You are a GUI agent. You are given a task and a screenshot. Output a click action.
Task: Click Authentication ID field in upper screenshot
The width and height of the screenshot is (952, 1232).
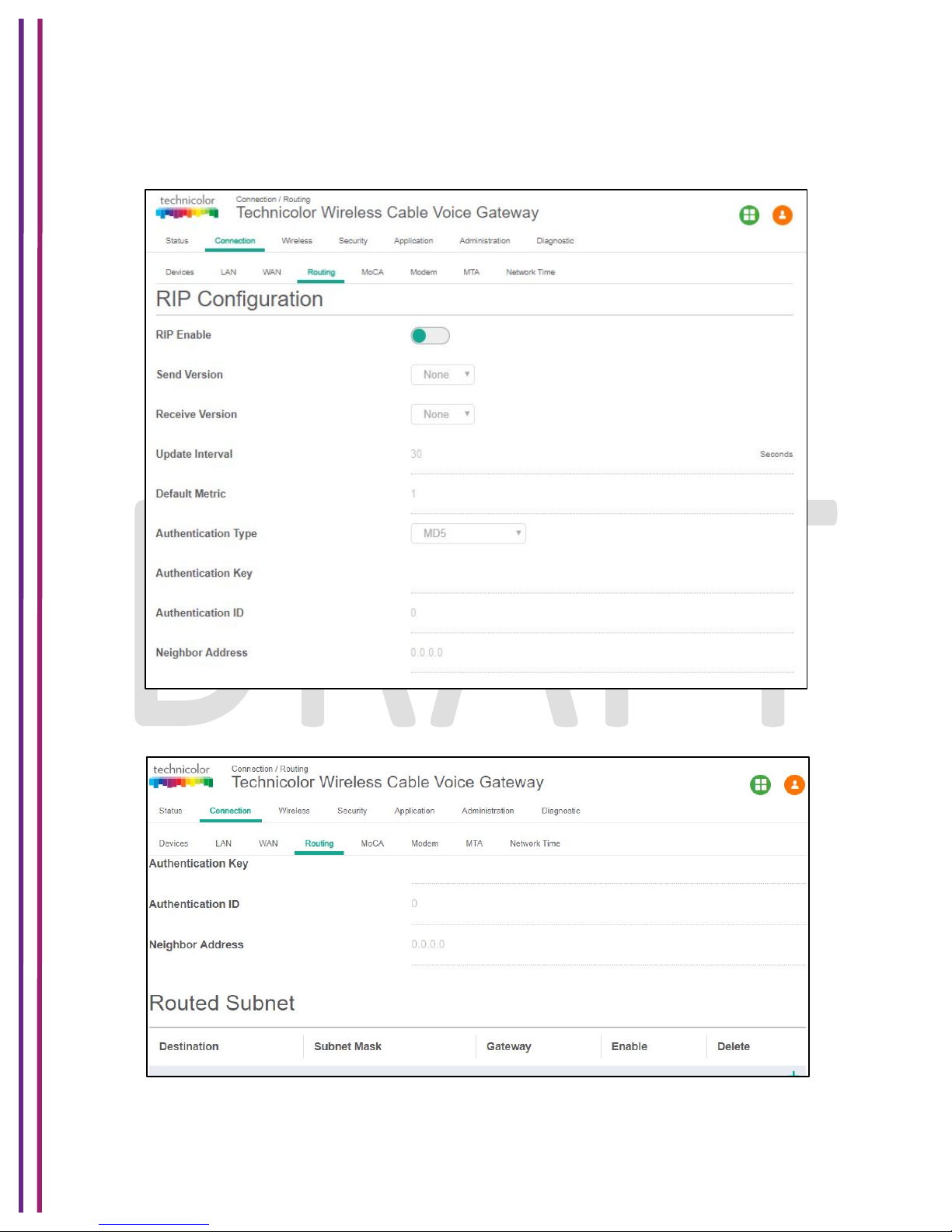click(602, 614)
